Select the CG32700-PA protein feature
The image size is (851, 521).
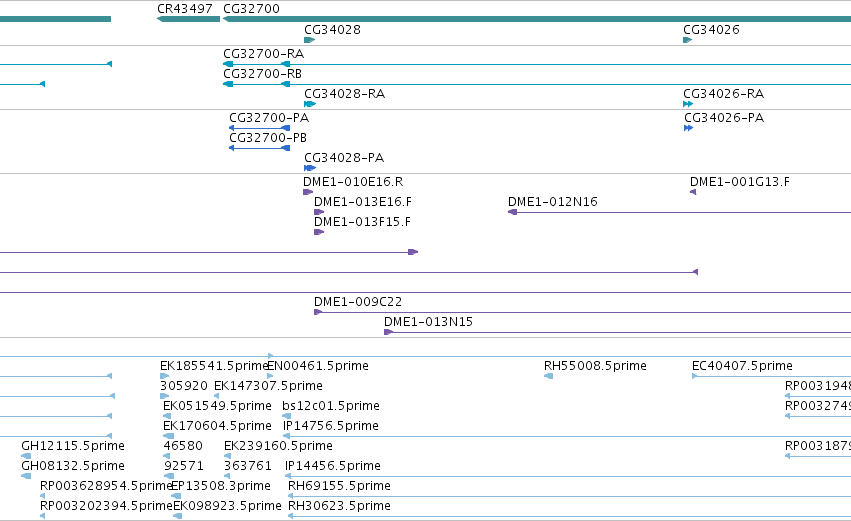click(x=259, y=128)
